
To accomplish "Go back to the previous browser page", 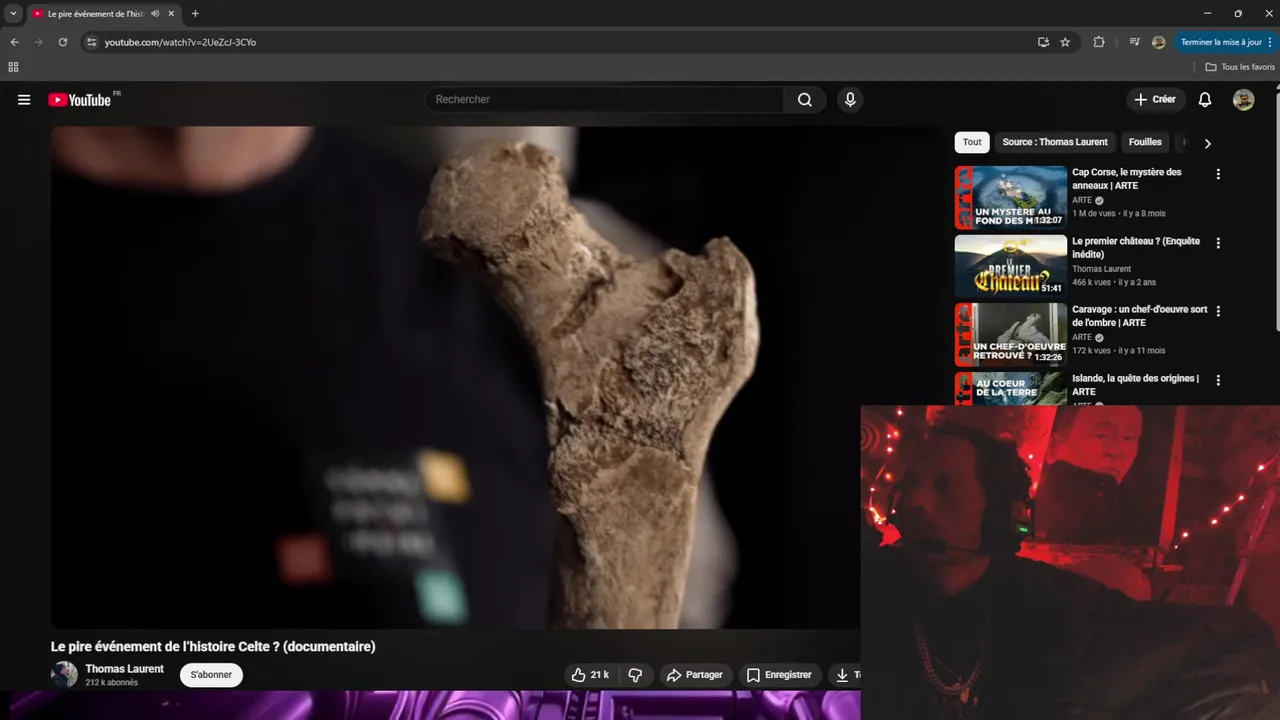I will [14, 42].
